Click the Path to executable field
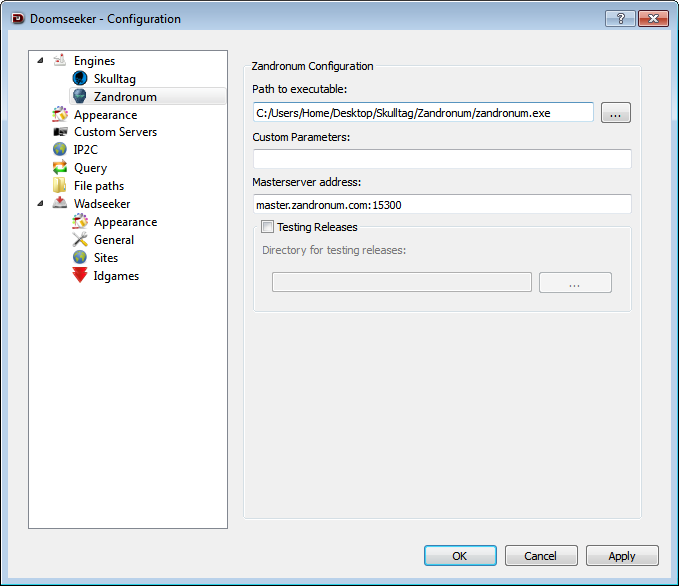The width and height of the screenshot is (679, 586). click(x=423, y=113)
